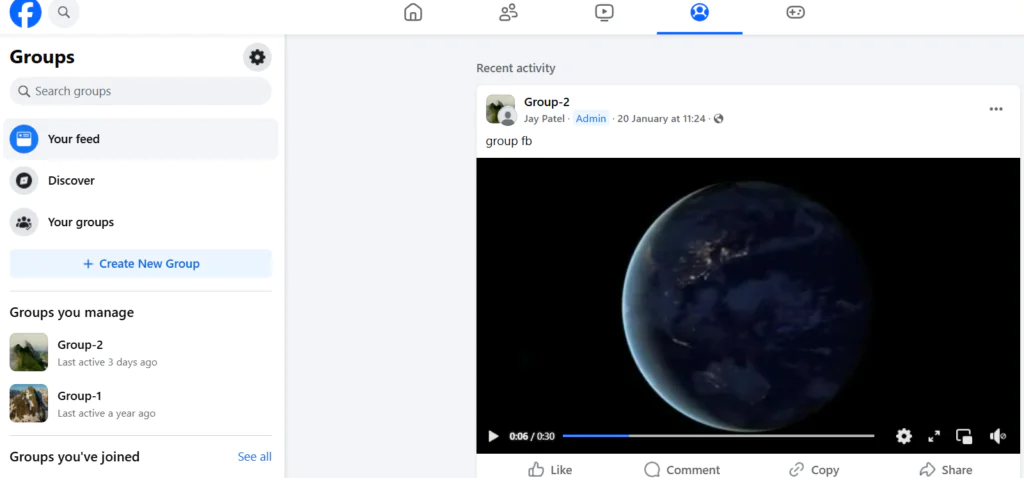Open the Friends tab icon
The height and width of the screenshot is (478, 1024).
point(508,12)
